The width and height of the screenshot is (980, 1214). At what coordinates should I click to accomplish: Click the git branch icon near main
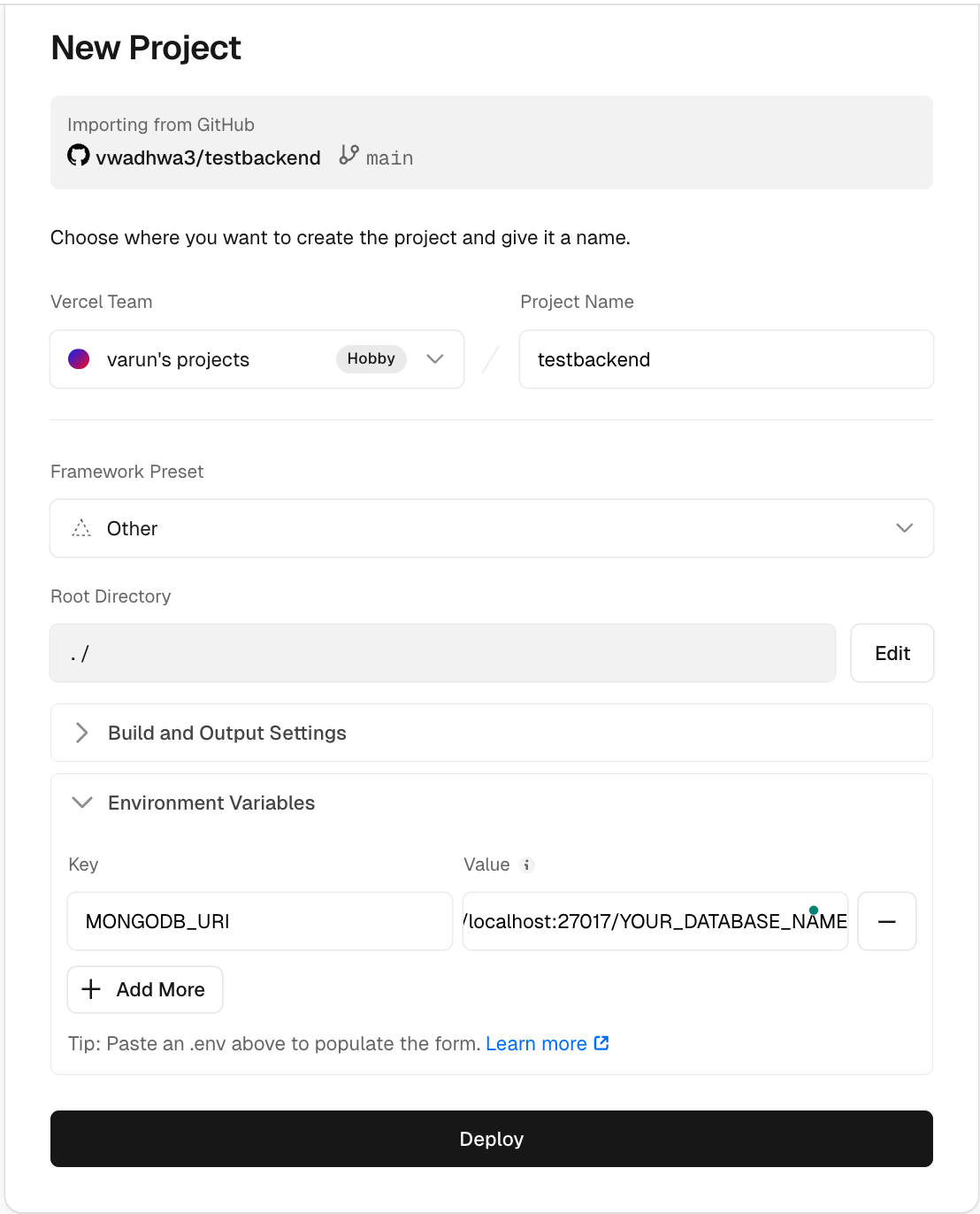tap(349, 155)
